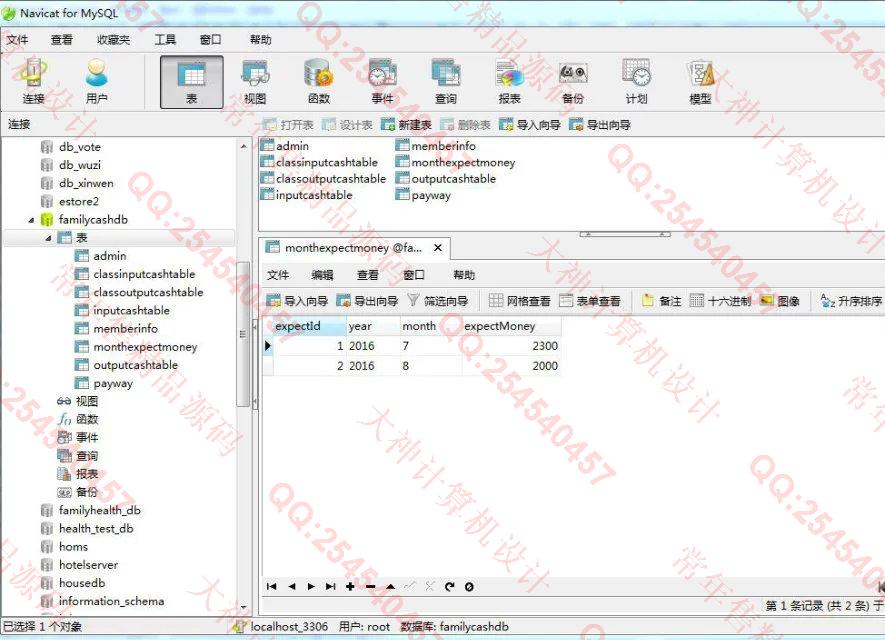Open the 模型 (Model) toolbar icon
Viewport: 885px width, 640px height.
(x=700, y=82)
